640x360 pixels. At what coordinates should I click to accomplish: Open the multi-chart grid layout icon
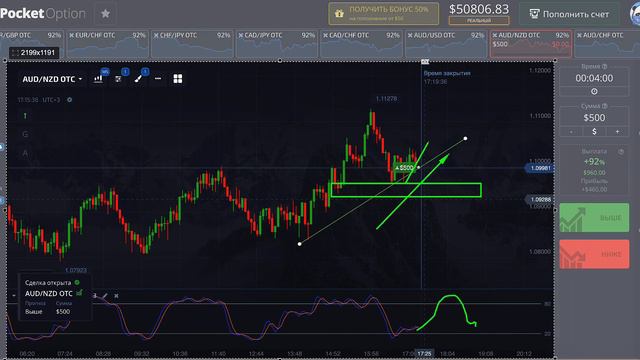178,79
